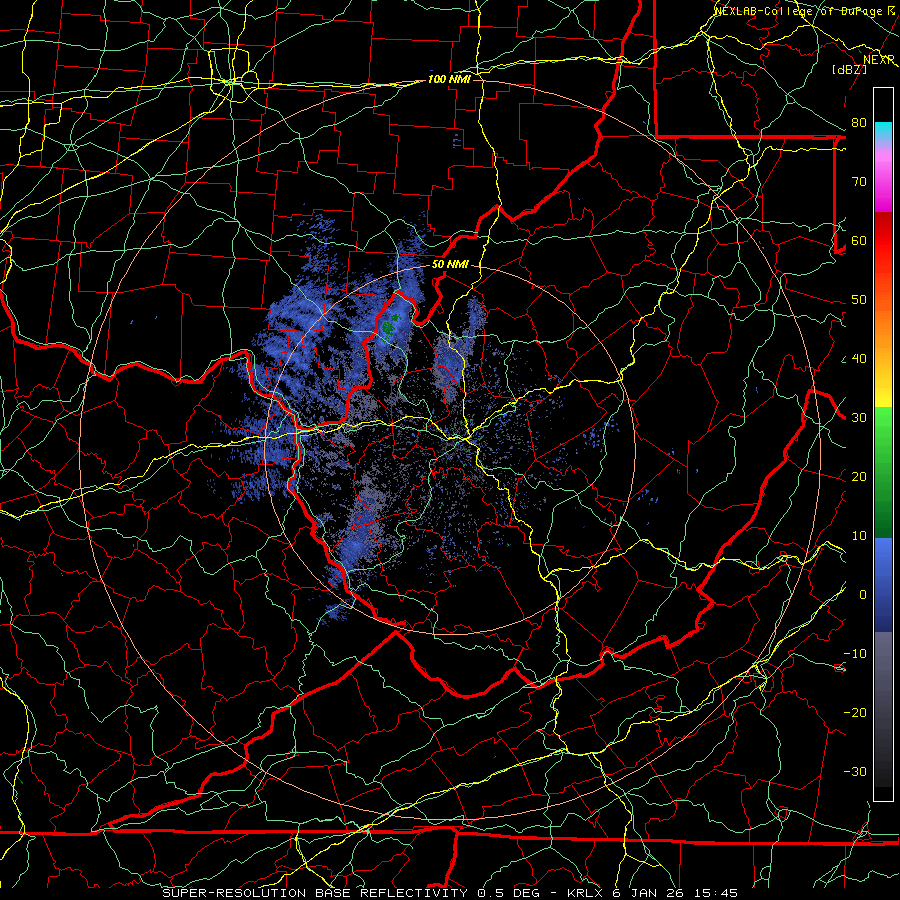Click the 40 value on the dBZ scale

859,359
